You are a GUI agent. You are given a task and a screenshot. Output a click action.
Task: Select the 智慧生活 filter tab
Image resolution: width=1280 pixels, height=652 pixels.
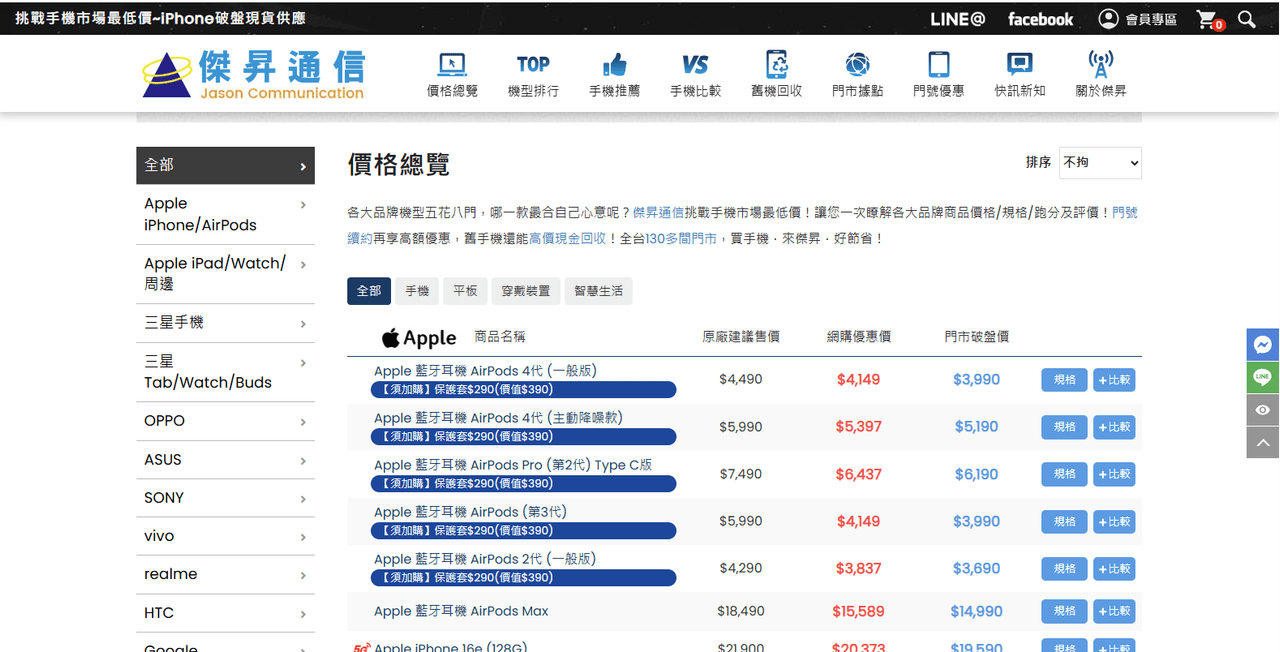[598, 291]
